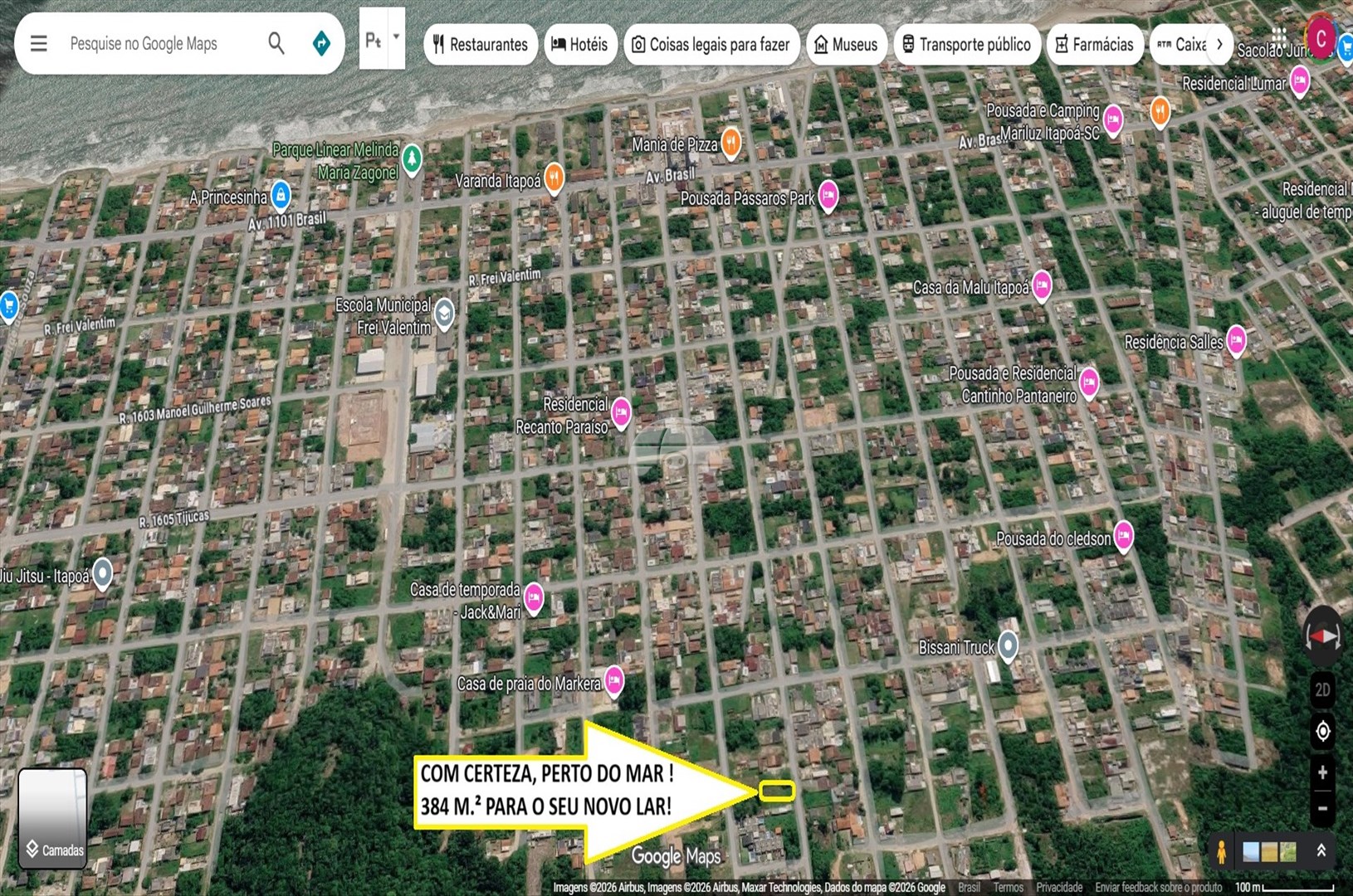The image size is (1353, 896).
Task: Select the Restaurantes filter chip
Action: point(481,44)
